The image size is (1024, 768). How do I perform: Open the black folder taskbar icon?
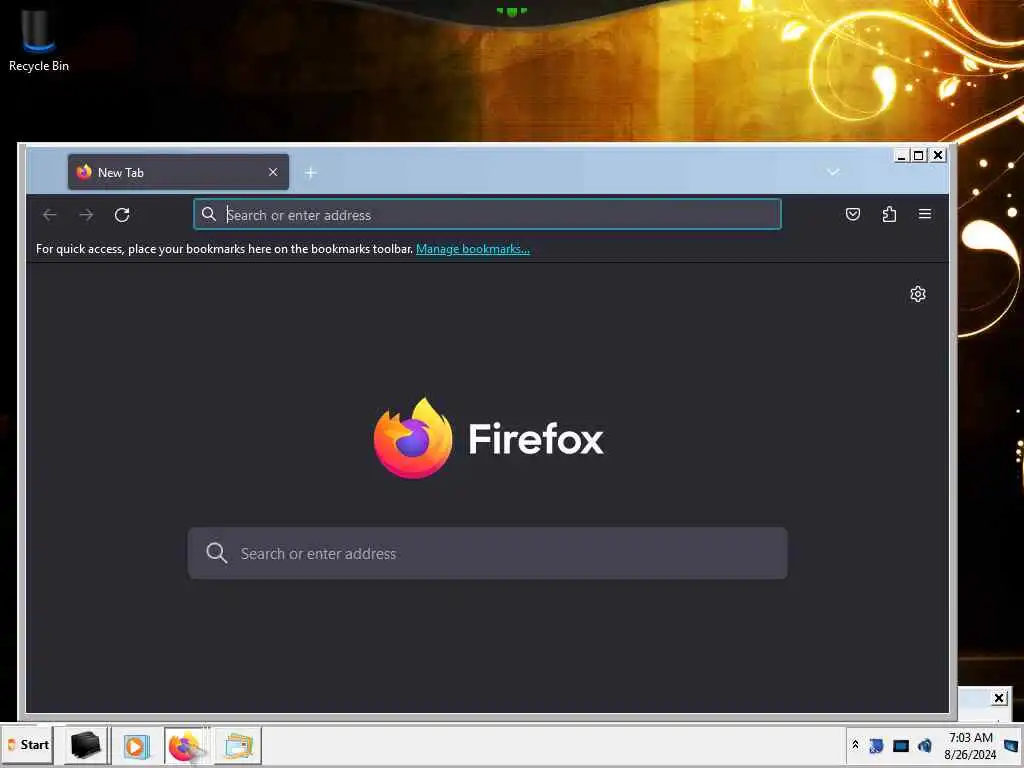click(x=86, y=745)
